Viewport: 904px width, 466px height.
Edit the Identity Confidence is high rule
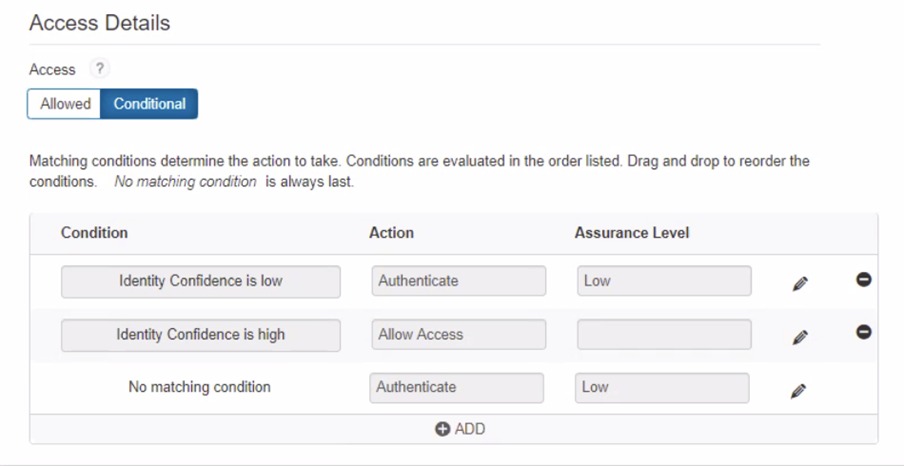point(799,338)
